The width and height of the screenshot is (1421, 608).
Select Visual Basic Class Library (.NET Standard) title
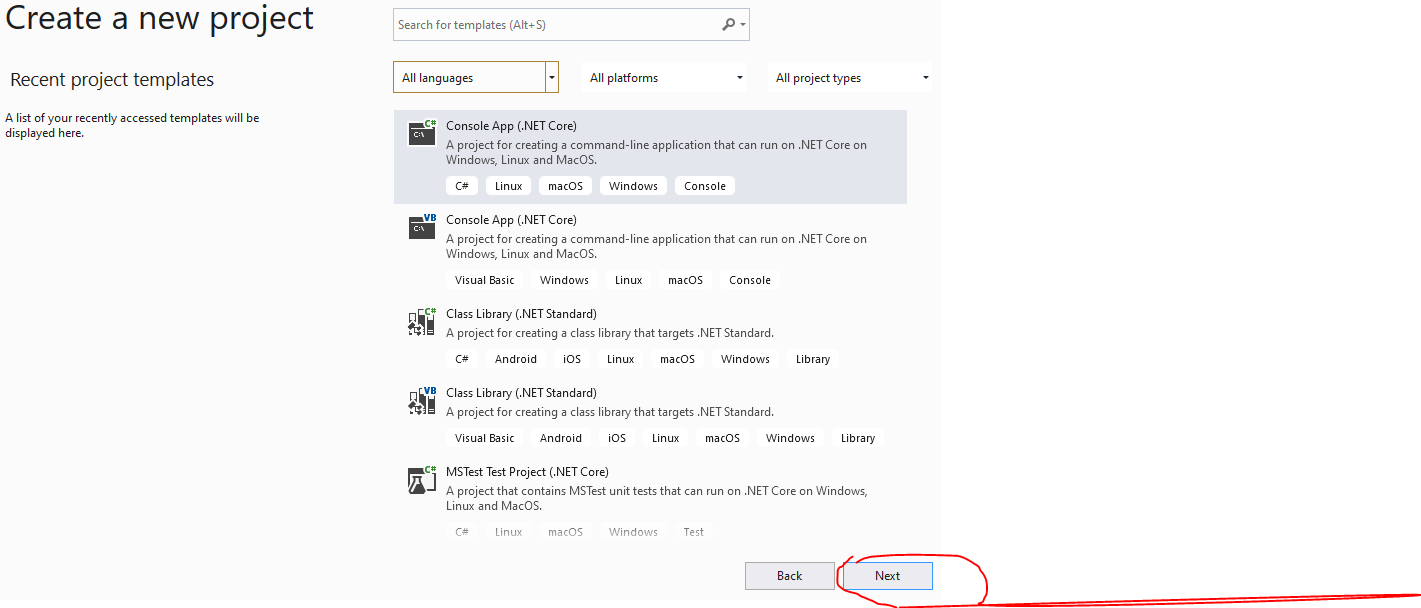[x=521, y=393]
